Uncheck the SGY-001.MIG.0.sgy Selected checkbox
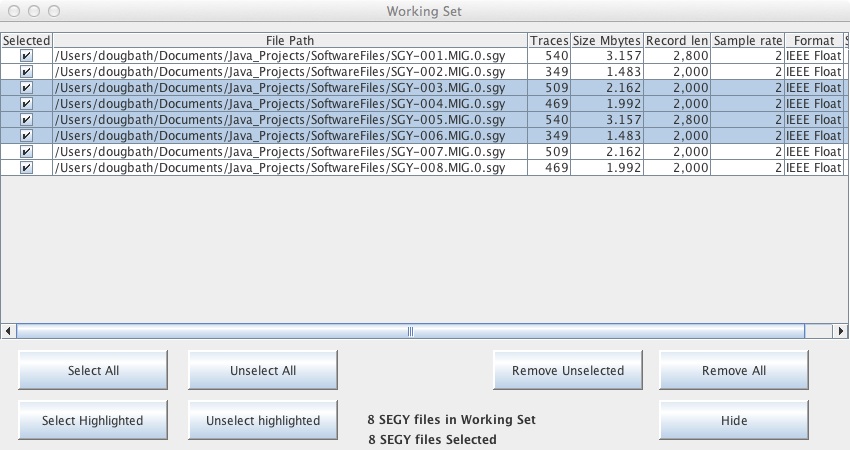The width and height of the screenshot is (850, 450). pos(26,56)
